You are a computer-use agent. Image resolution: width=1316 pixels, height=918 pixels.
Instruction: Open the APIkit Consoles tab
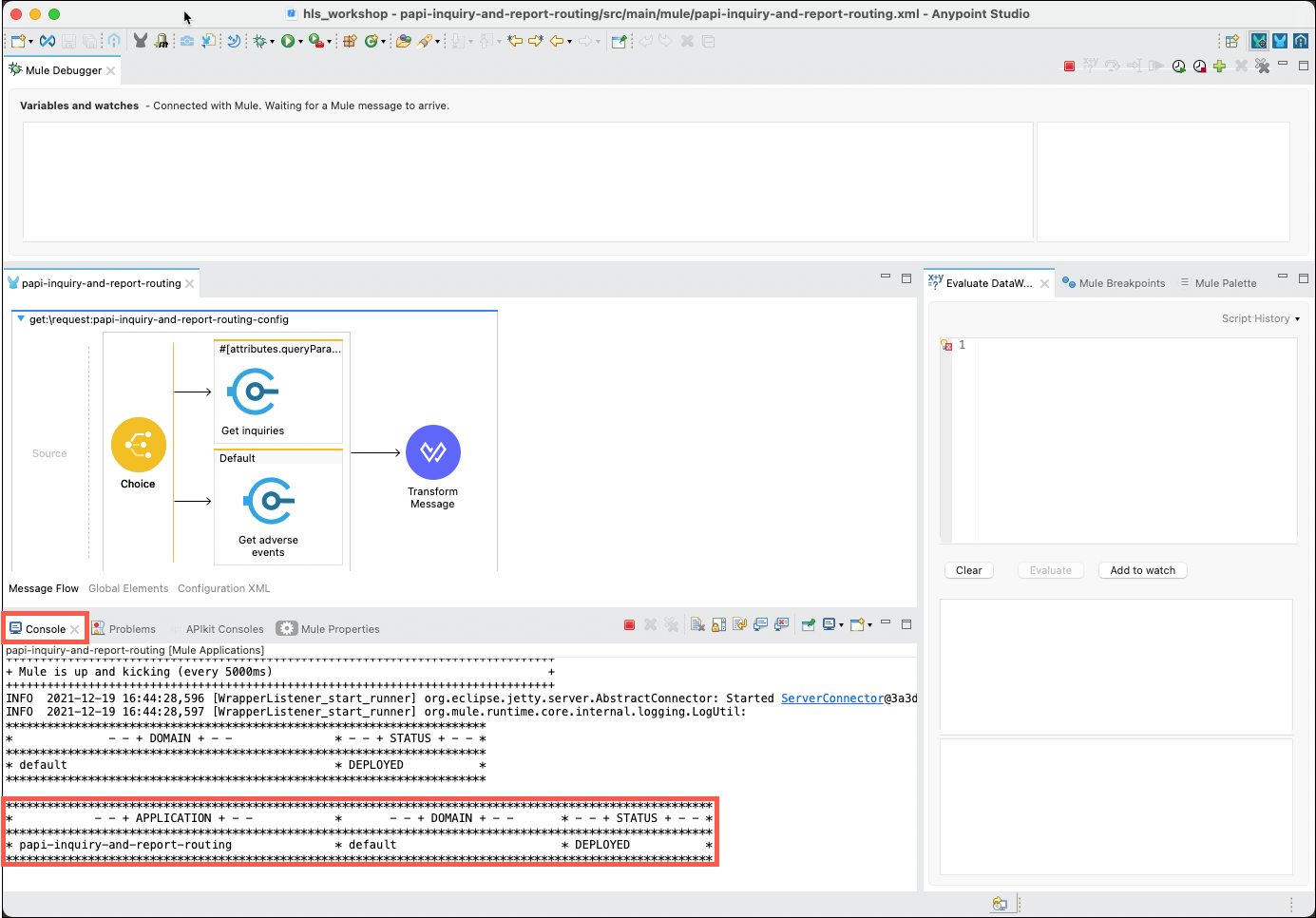(217, 629)
